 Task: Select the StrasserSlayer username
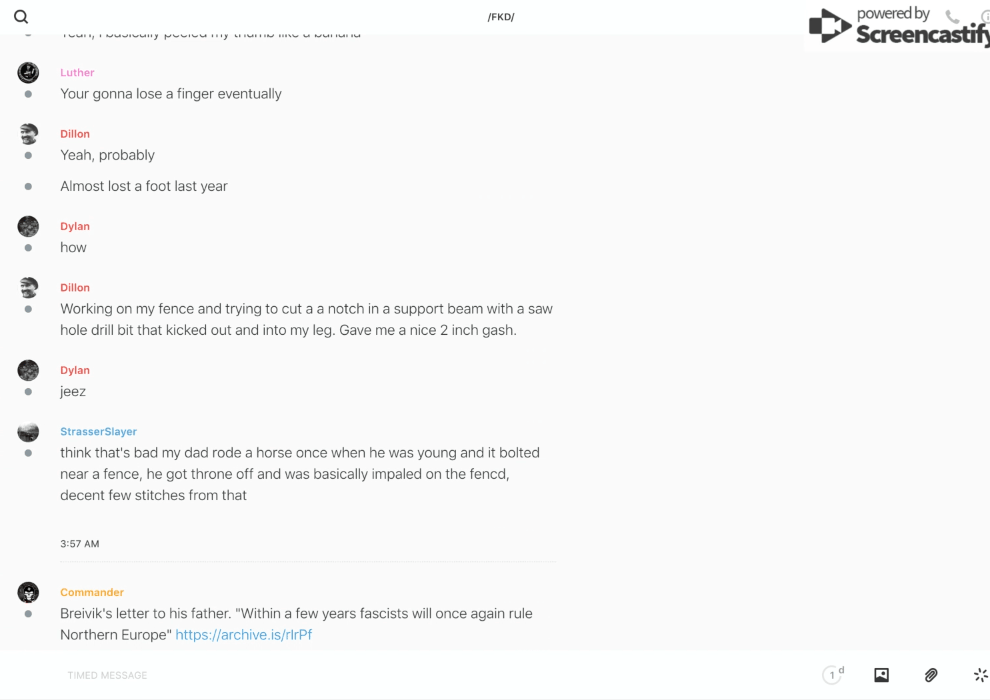click(x=98, y=431)
